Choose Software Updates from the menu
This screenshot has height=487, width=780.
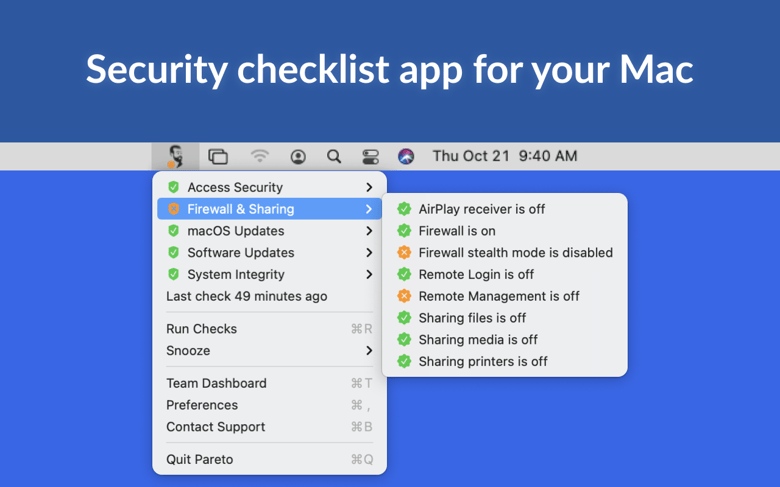coord(269,253)
